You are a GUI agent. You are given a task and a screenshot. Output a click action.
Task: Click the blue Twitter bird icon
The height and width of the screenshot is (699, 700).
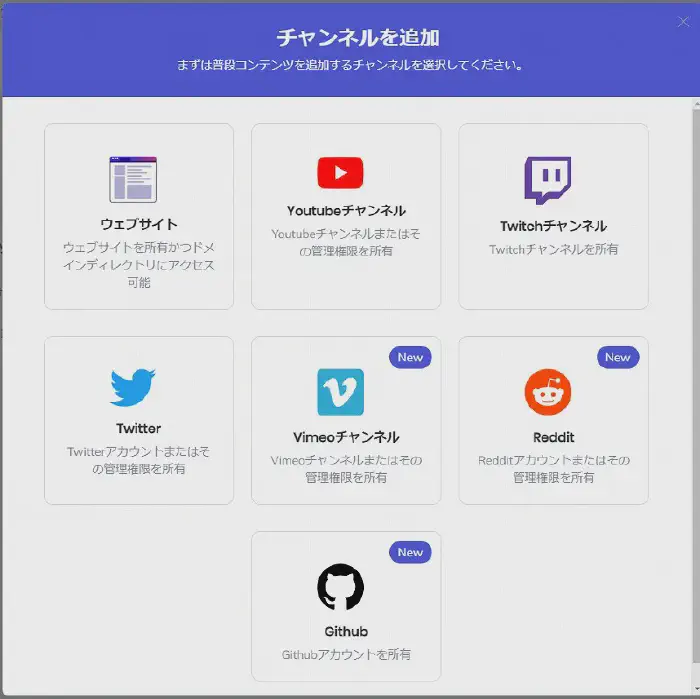[x=133, y=387]
